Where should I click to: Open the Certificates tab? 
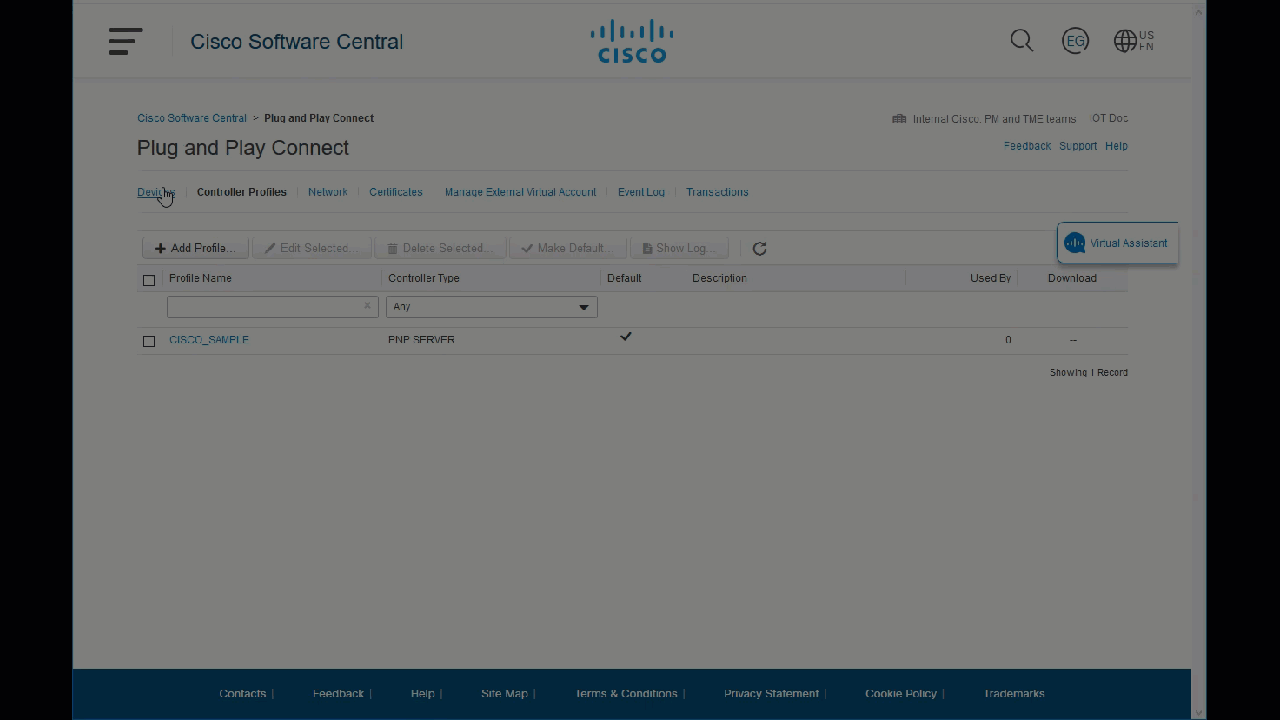(395, 192)
